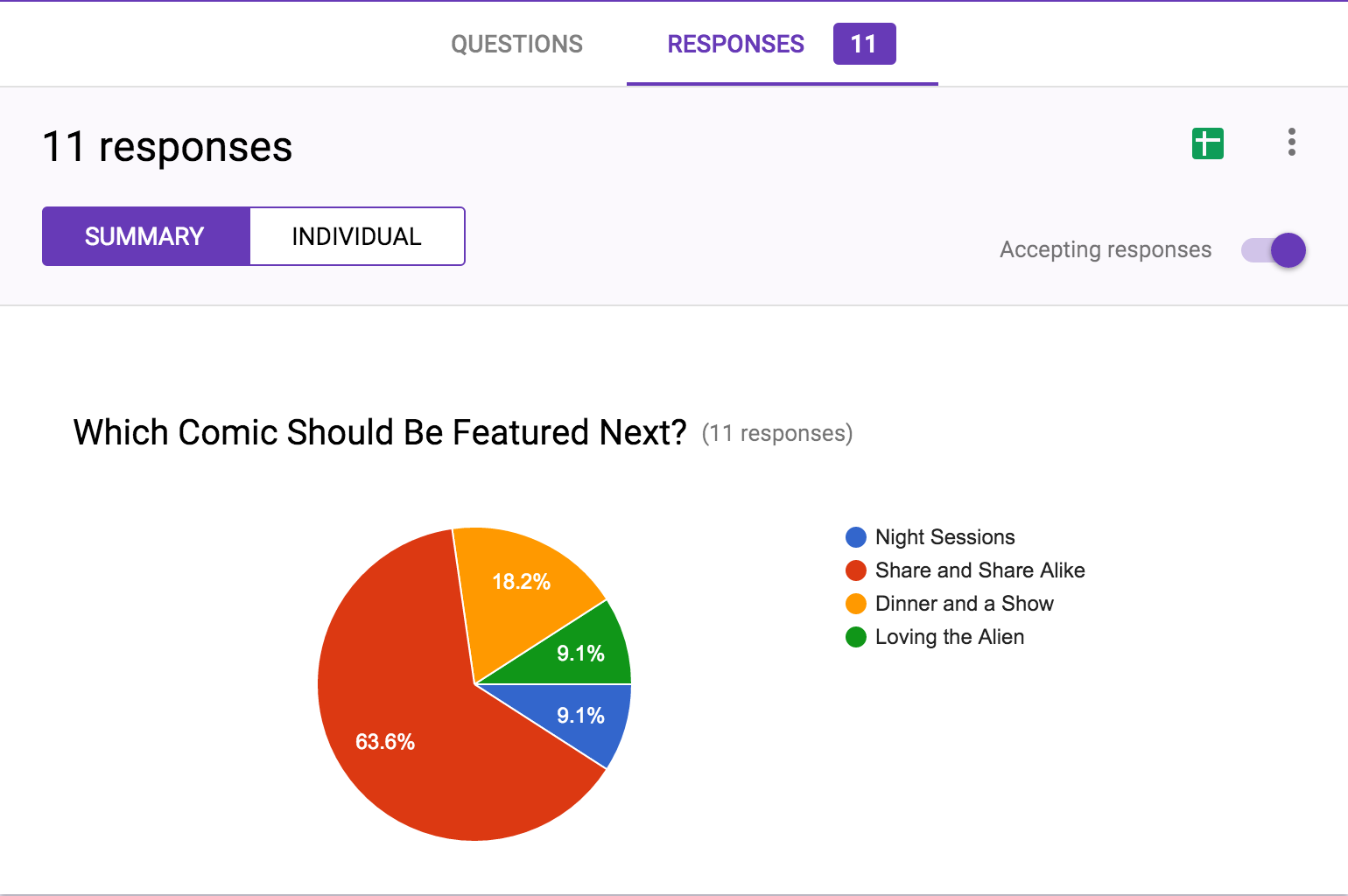The image size is (1348, 896).
Task: Click the orange Dinner and a Show legend dot
Action: click(856, 604)
